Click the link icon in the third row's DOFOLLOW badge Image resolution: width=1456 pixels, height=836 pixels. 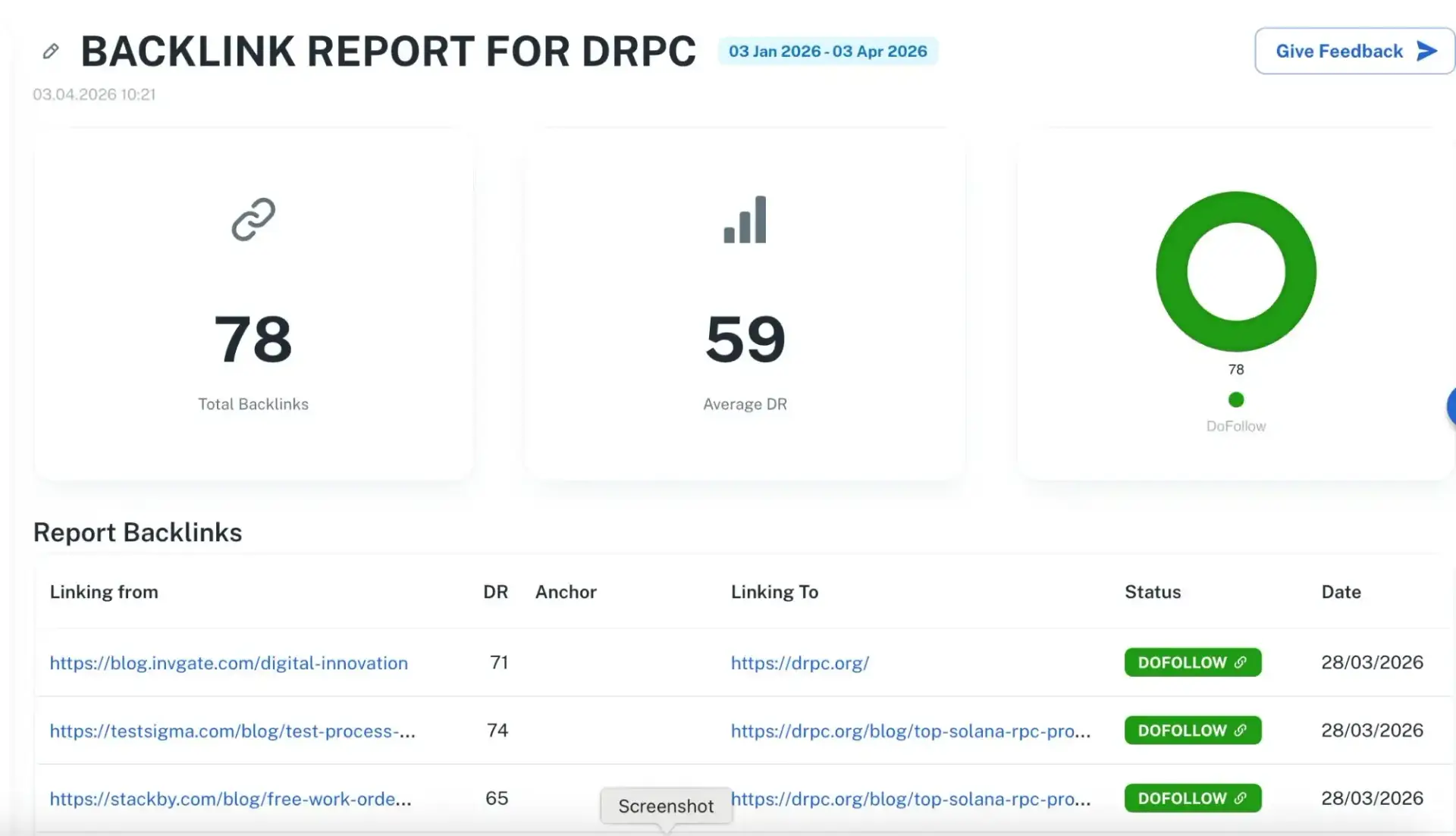click(1241, 797)
